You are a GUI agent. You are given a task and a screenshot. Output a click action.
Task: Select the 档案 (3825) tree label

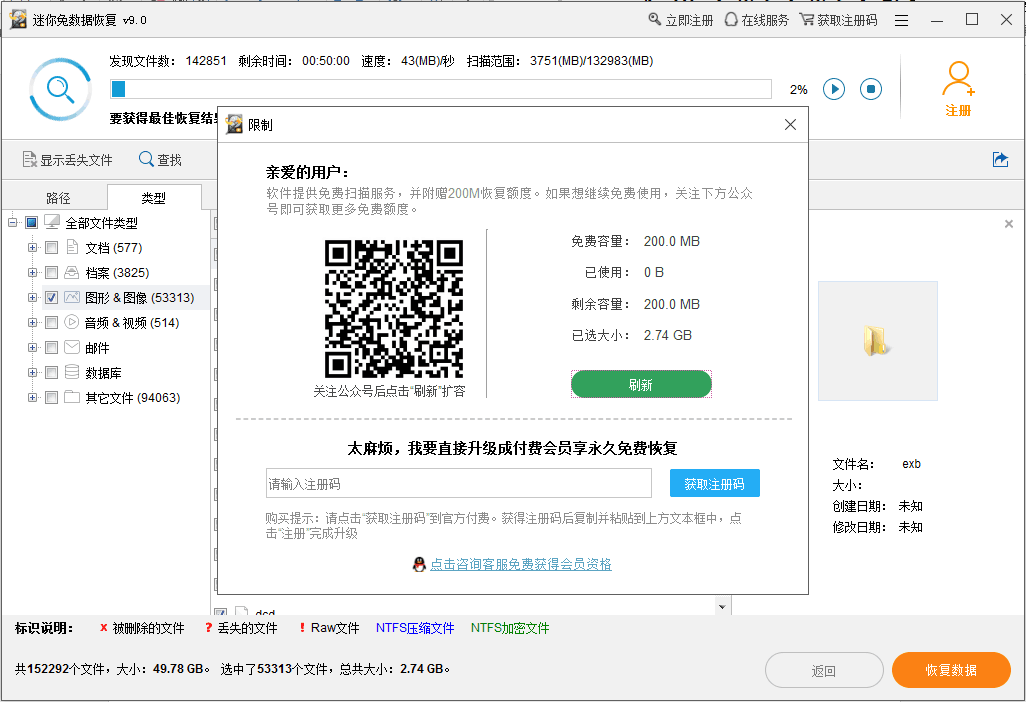(x=117, y=273)
